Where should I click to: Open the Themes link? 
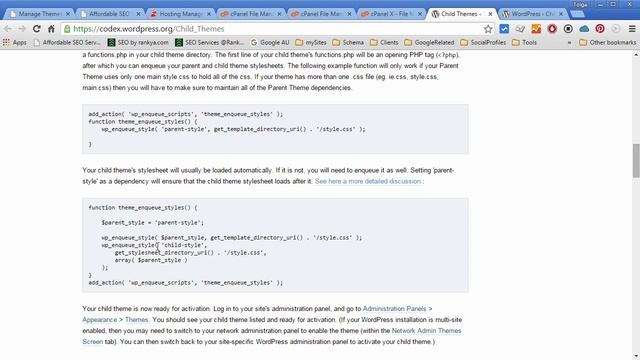(137, 320)
